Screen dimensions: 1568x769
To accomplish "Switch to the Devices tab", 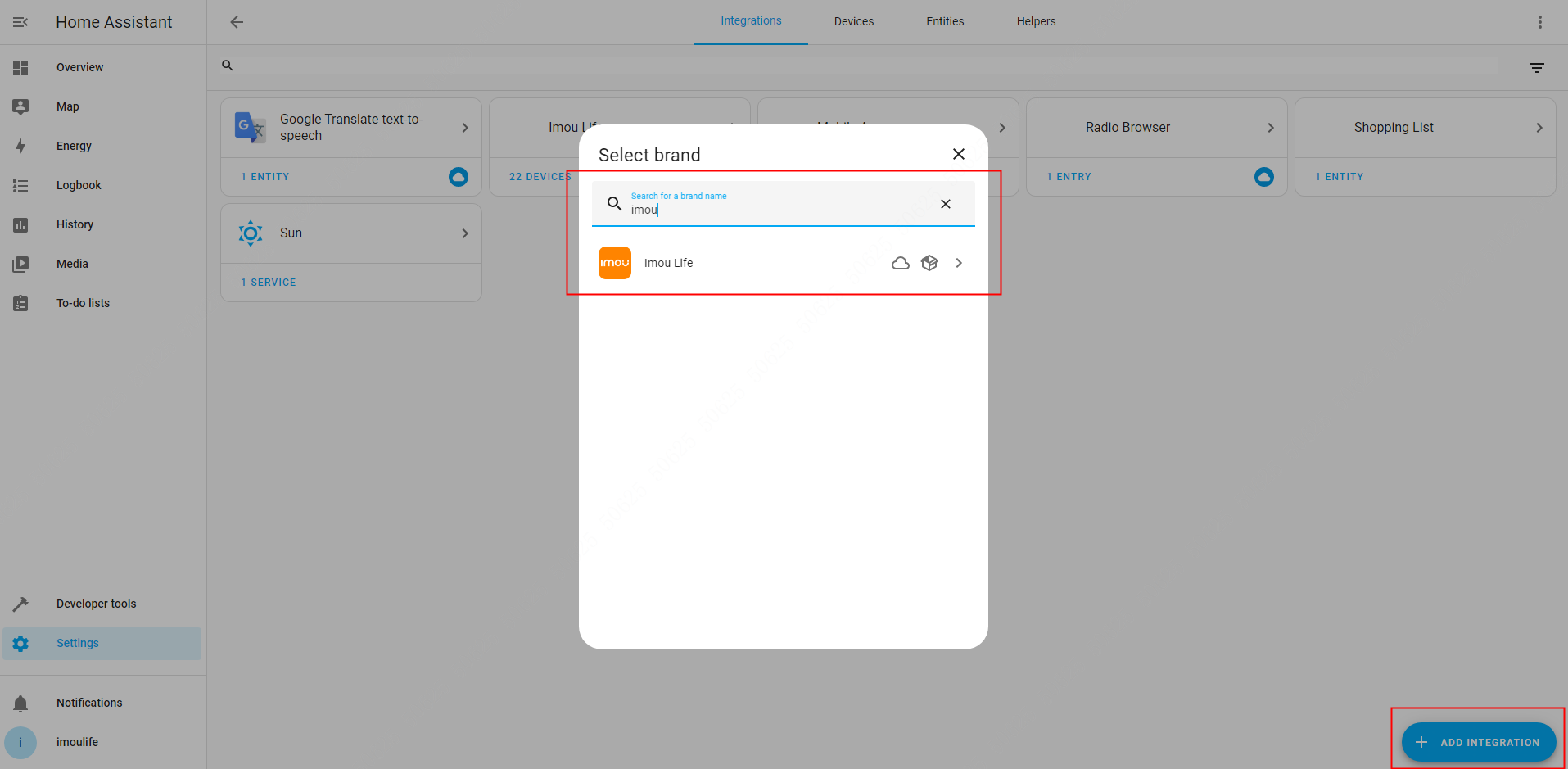I will point(853,21).
